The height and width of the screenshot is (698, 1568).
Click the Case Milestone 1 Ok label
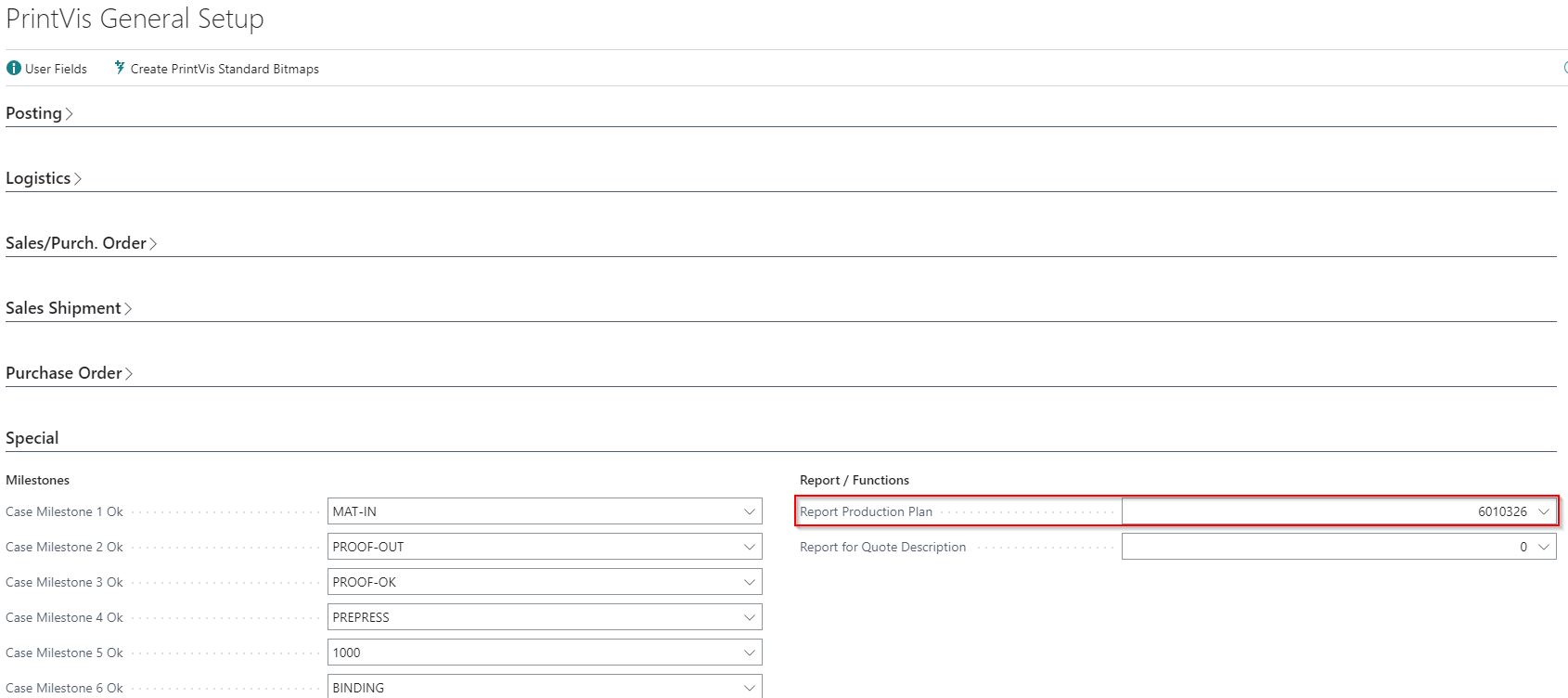point(64,511)
